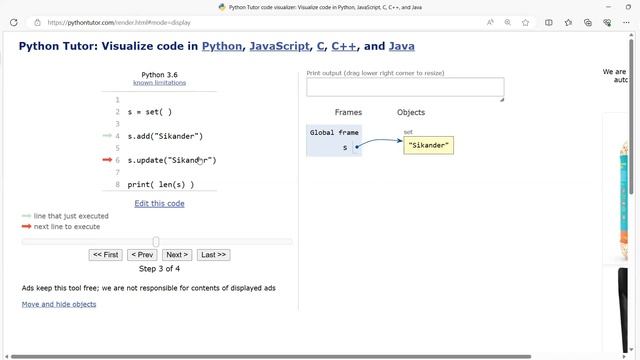The image size is (640, 360).
Task: Open Read aloud icon in address bar
Action: click(490, 22)
